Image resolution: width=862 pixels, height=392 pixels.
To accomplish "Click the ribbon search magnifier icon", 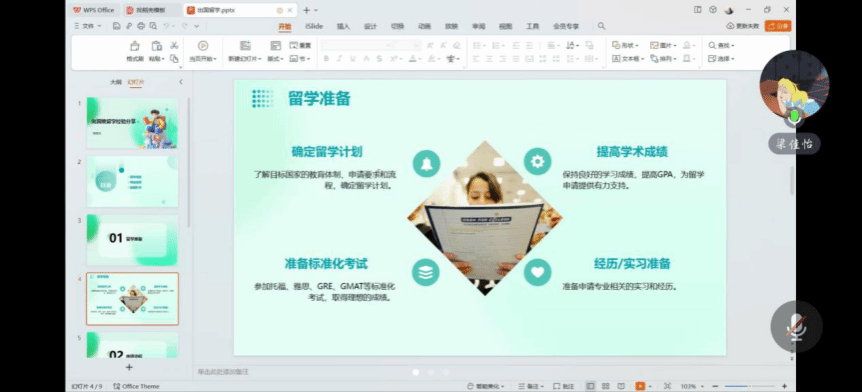I will point(601,26).
